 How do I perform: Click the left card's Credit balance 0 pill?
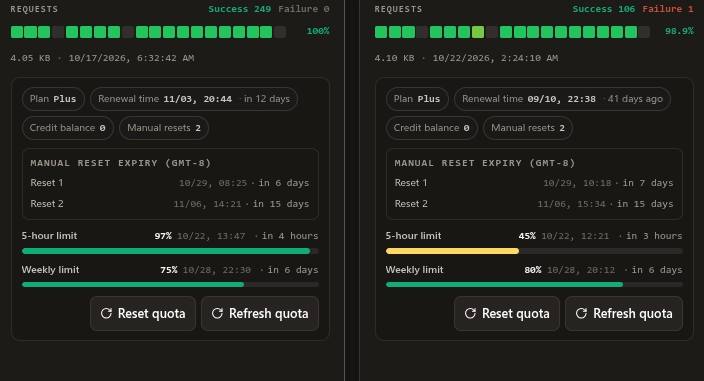pyautogui.click(x=68, y=128)
